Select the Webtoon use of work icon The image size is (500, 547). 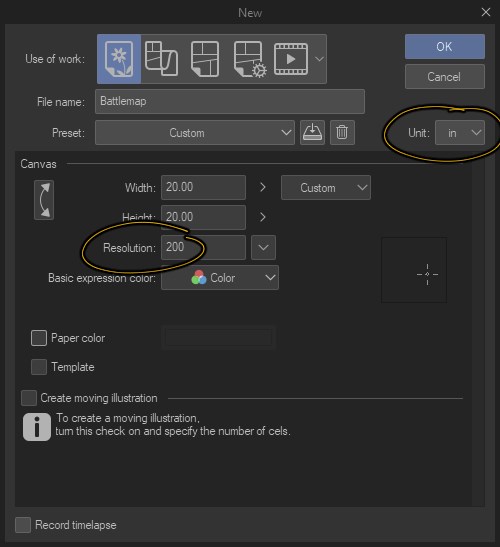[x=161, y=59]
